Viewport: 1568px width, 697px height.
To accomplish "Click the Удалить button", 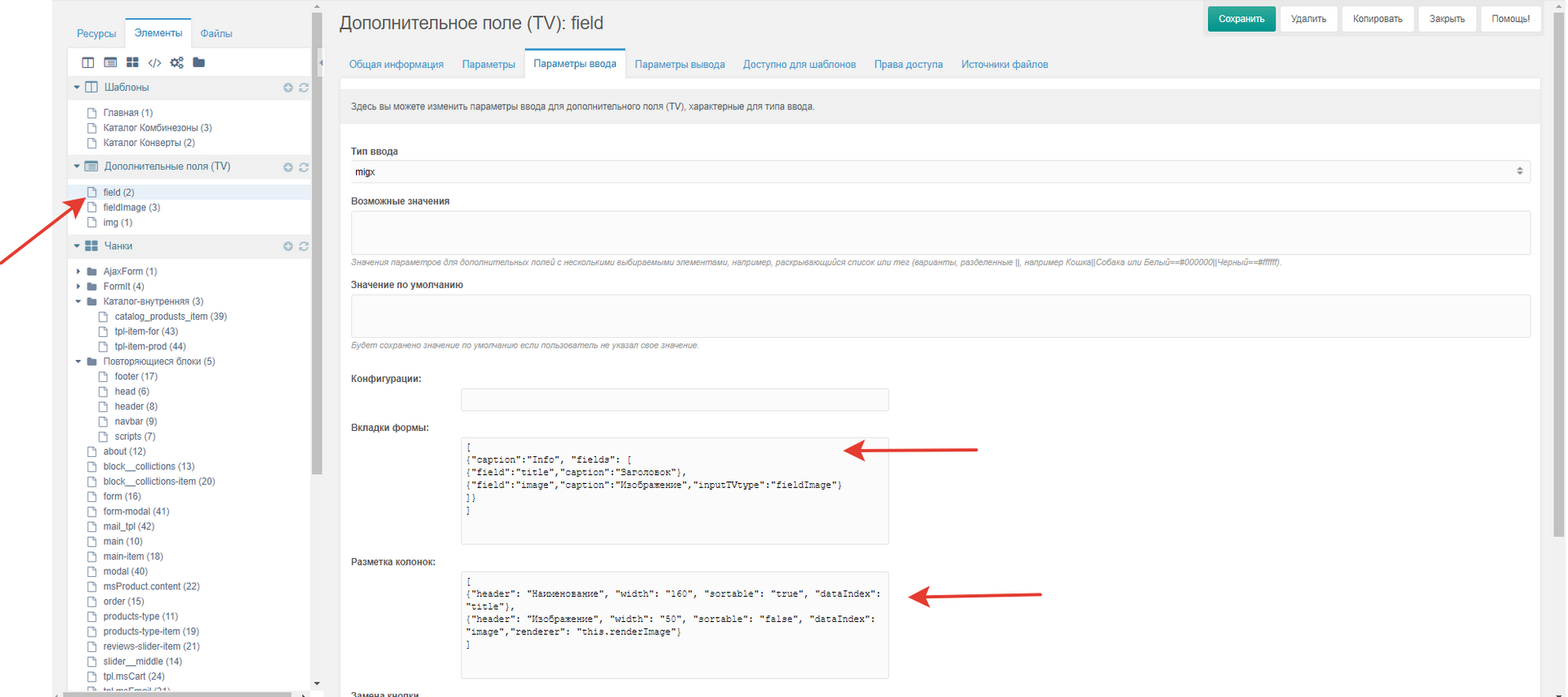I will point(1308,19).
